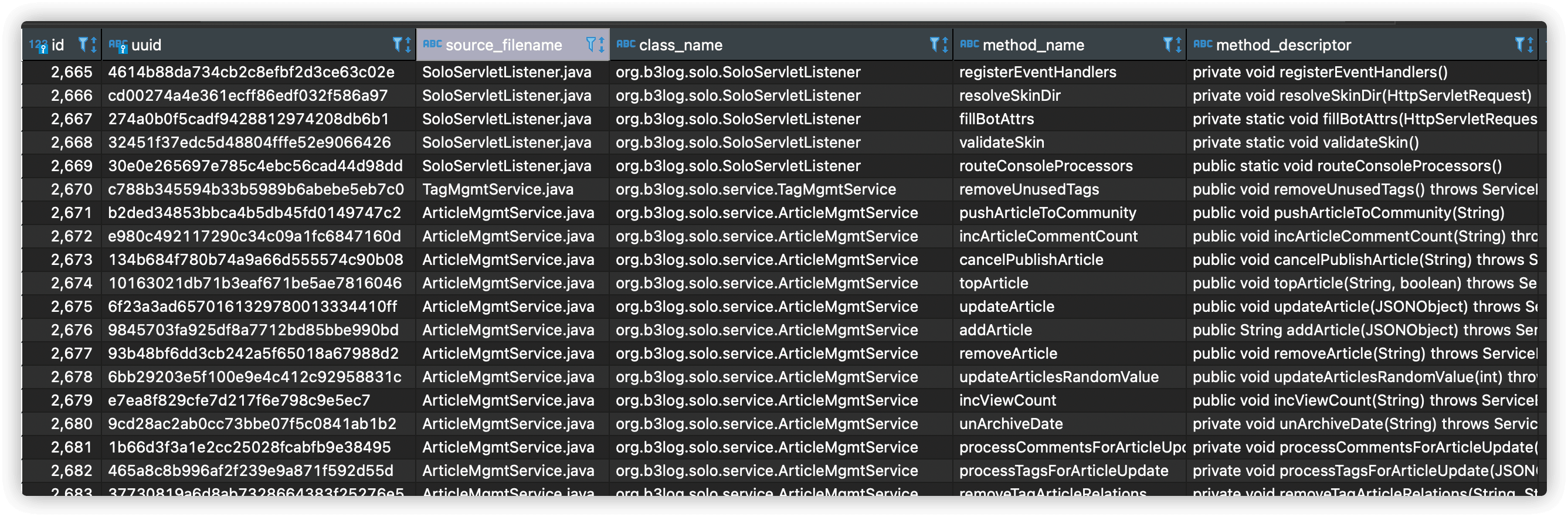
Task: Select the id cell 2,676
Action: pyautogui.click(x=62, y=329)
